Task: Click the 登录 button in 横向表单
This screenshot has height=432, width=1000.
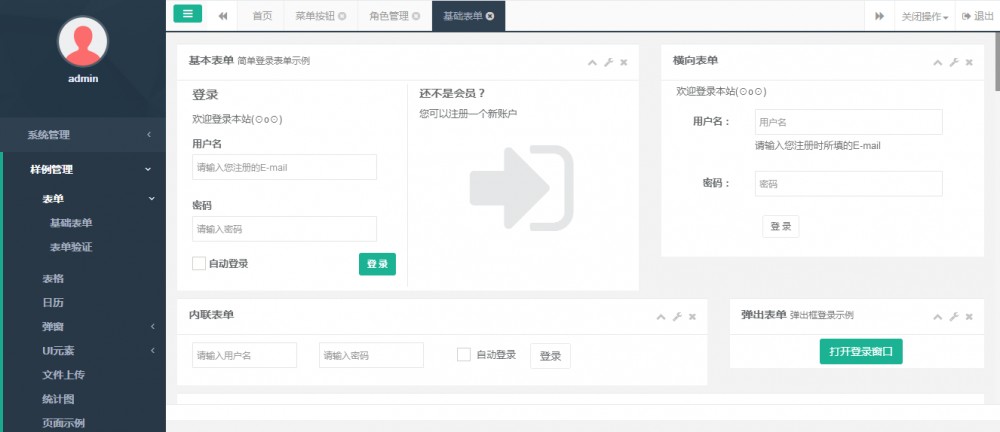Action: coord(781,227)
